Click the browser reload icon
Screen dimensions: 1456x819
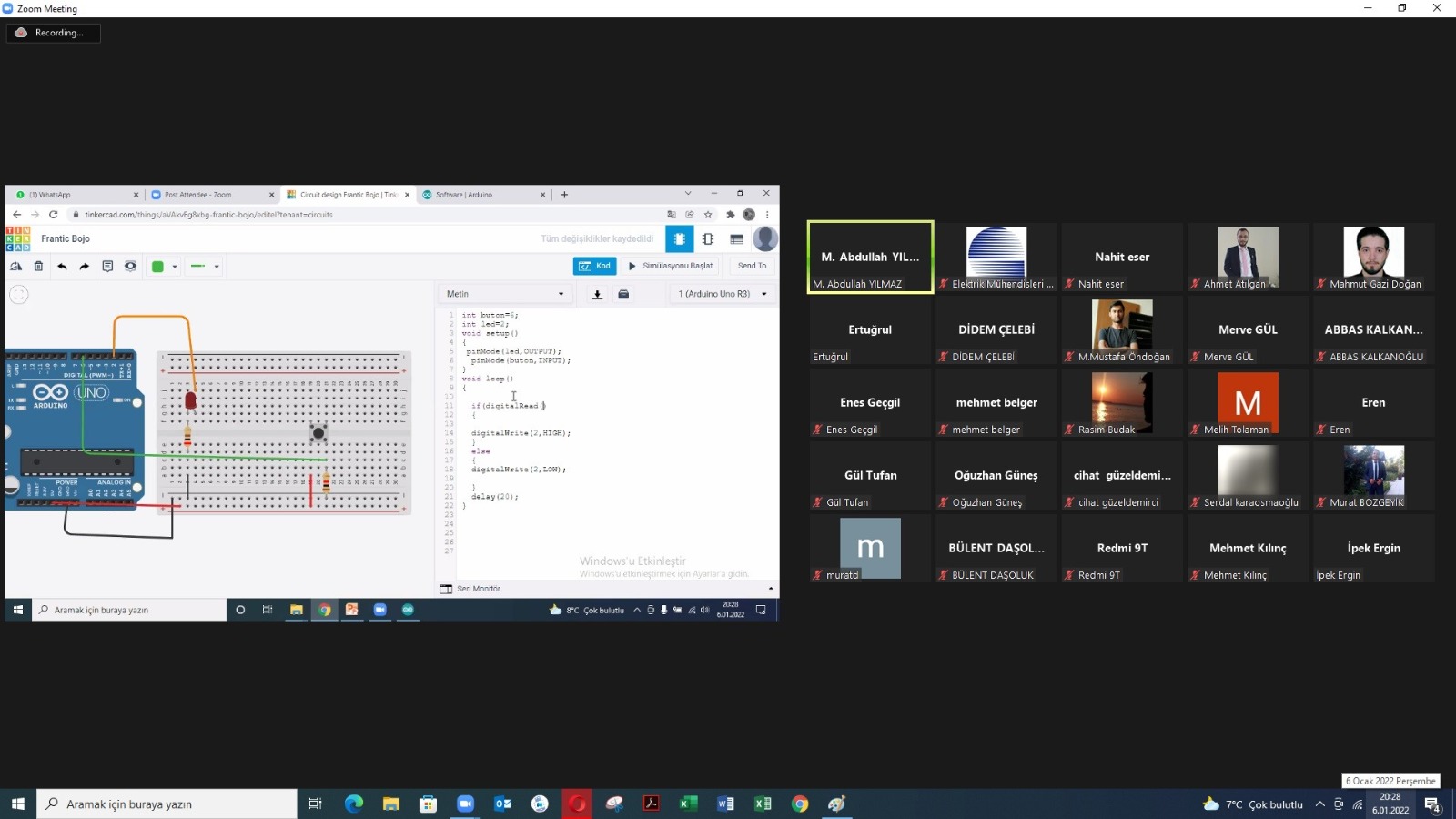click(x=53, y=215)
